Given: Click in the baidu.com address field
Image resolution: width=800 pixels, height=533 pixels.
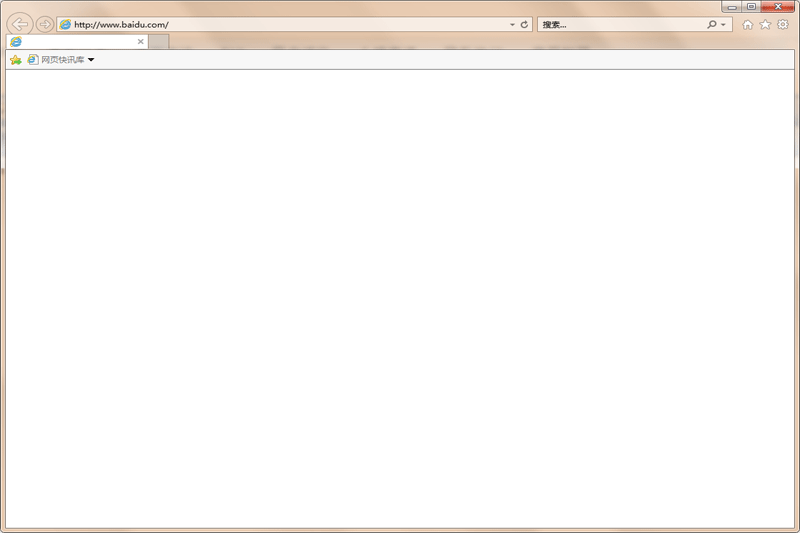Looking at the screenshot, I should 280,24.
